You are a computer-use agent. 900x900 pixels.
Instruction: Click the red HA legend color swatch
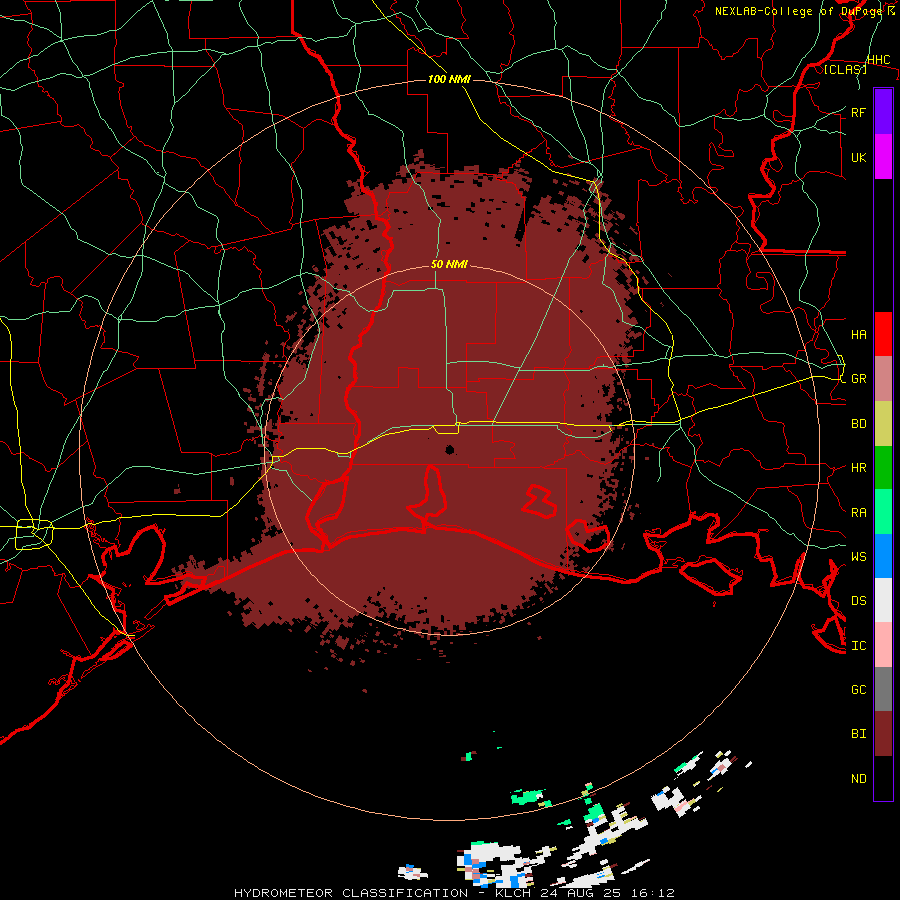coord(883,334)
